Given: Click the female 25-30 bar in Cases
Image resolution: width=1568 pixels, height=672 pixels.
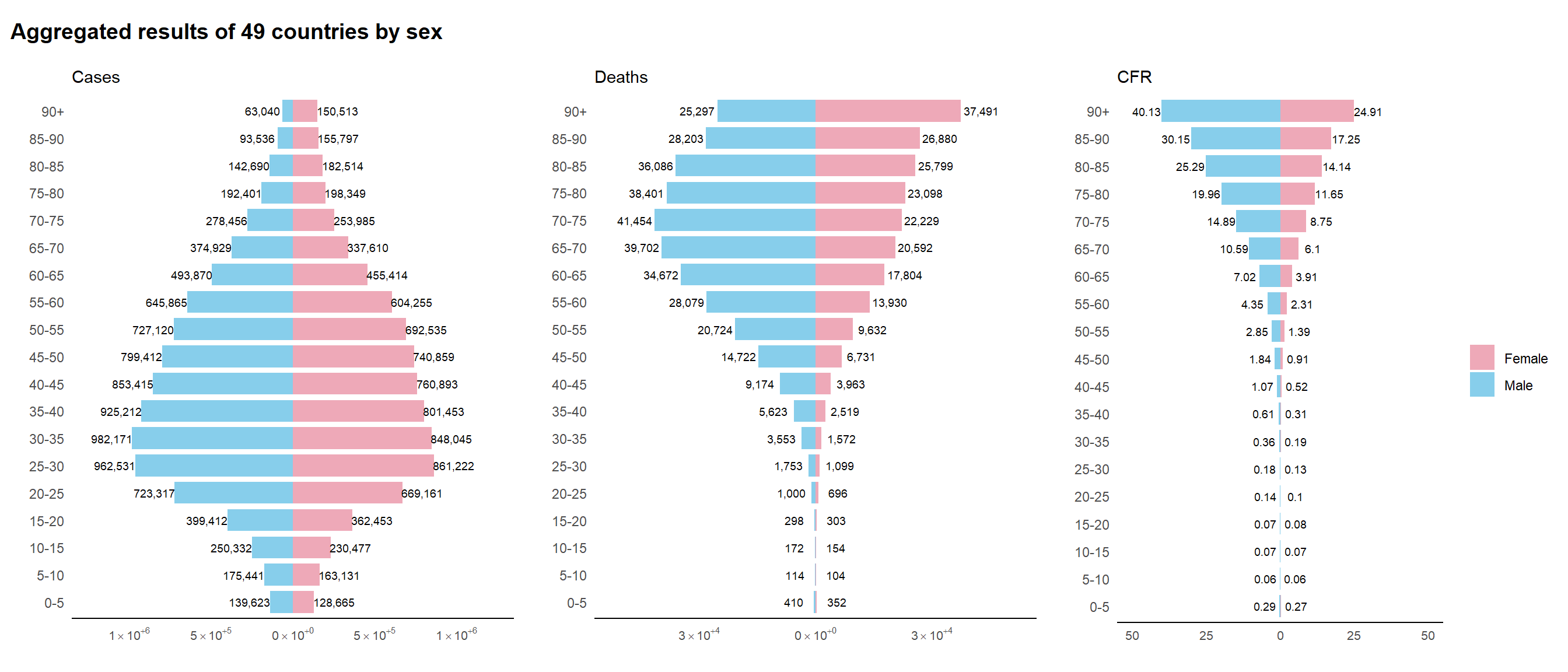Looking at the screenshot, I should click(363, 466).
